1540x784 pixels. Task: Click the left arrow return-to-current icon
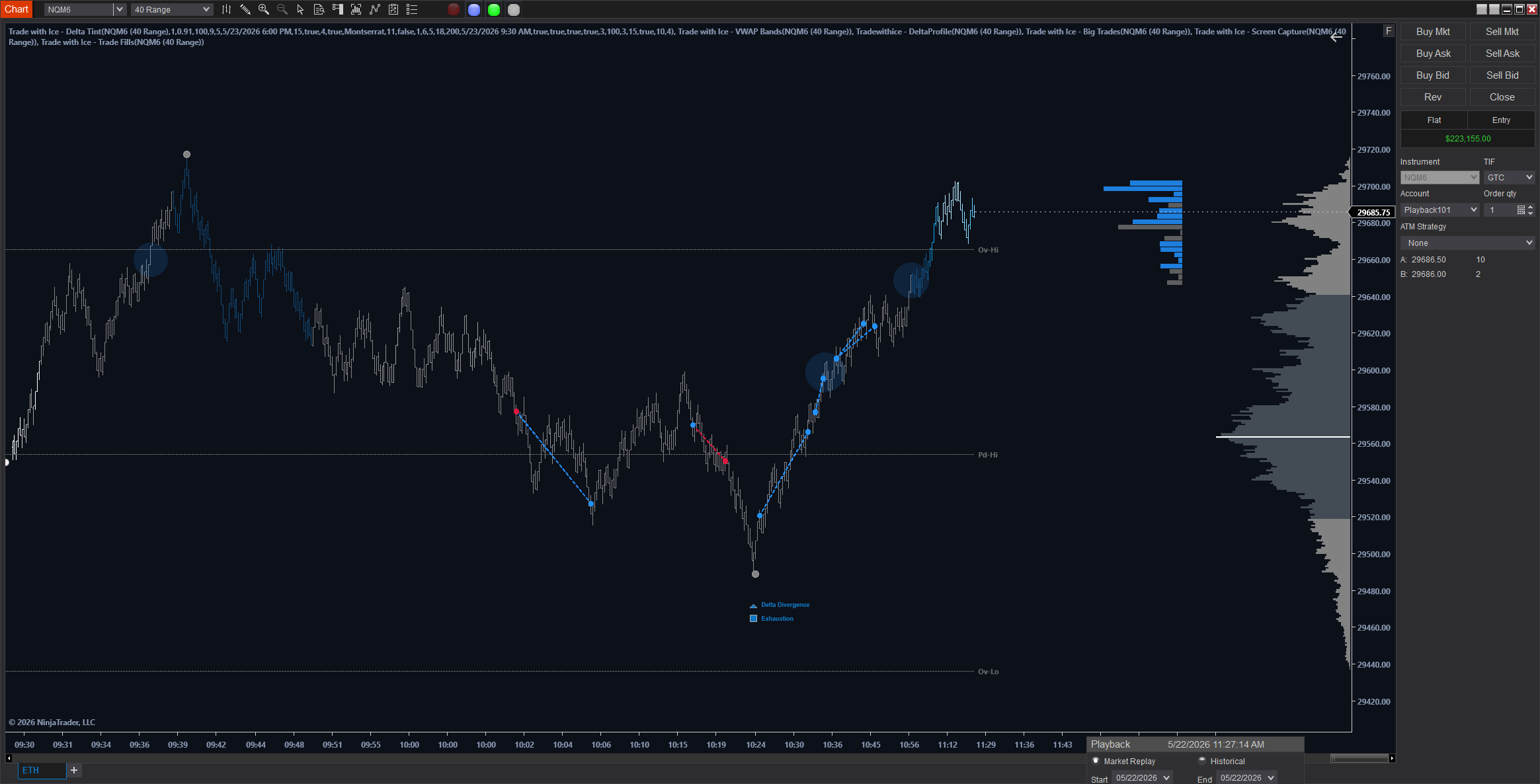tap(1336, 38)
